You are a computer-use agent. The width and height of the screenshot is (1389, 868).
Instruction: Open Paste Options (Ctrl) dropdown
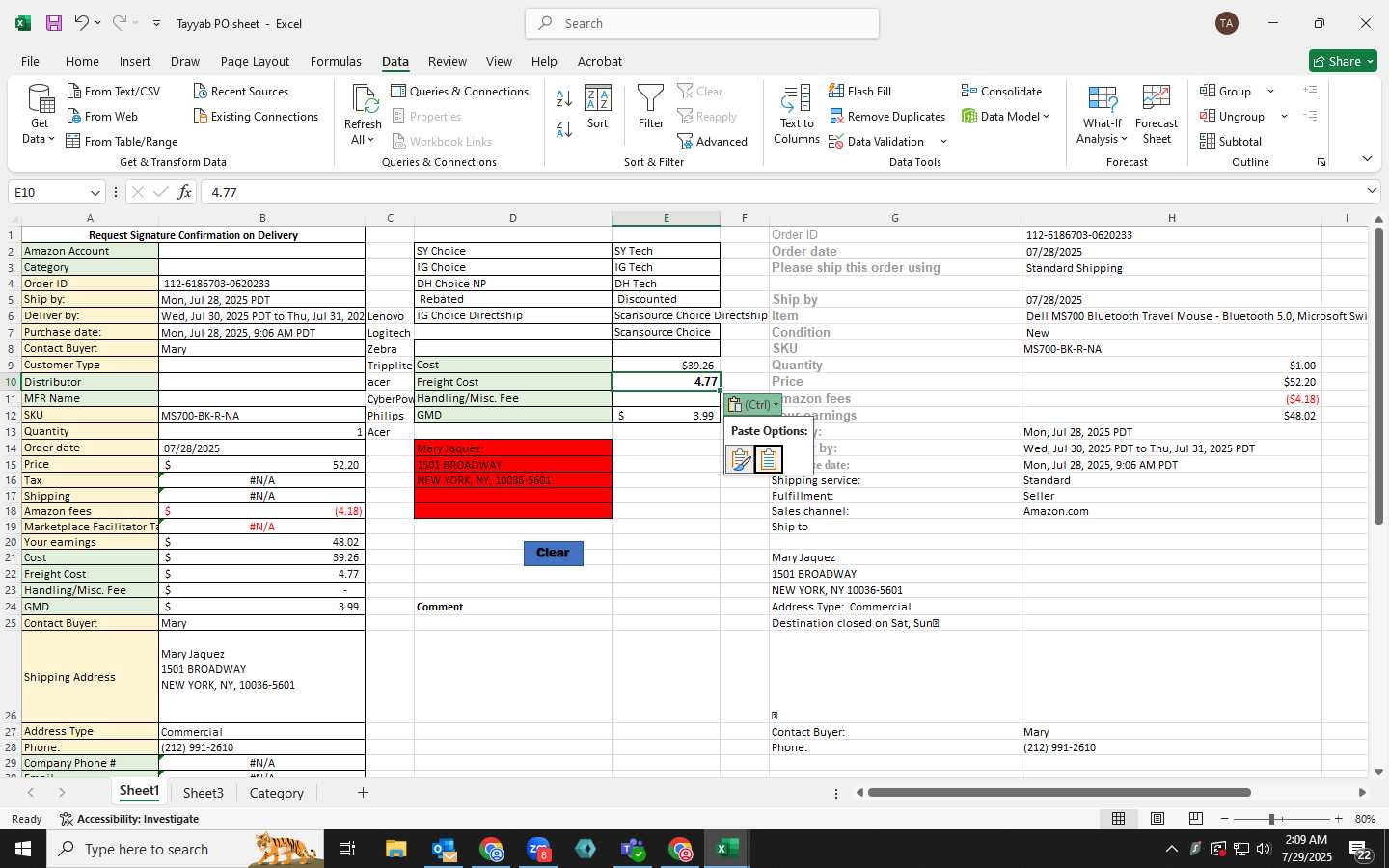[753, 405]
